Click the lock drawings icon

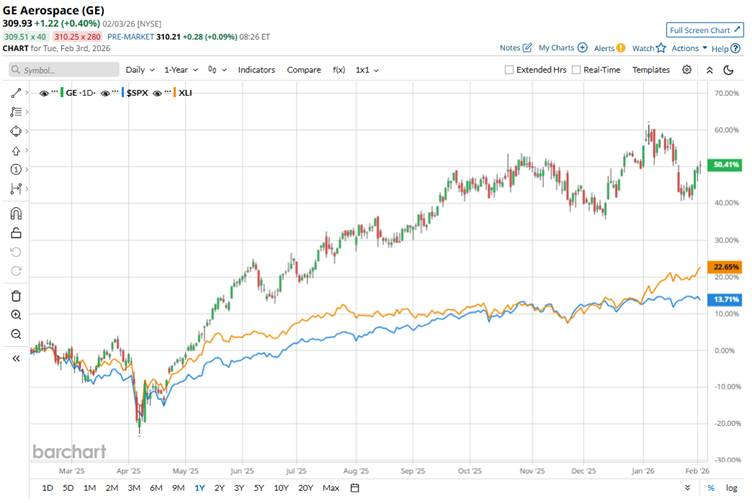[x=15, y=233]
